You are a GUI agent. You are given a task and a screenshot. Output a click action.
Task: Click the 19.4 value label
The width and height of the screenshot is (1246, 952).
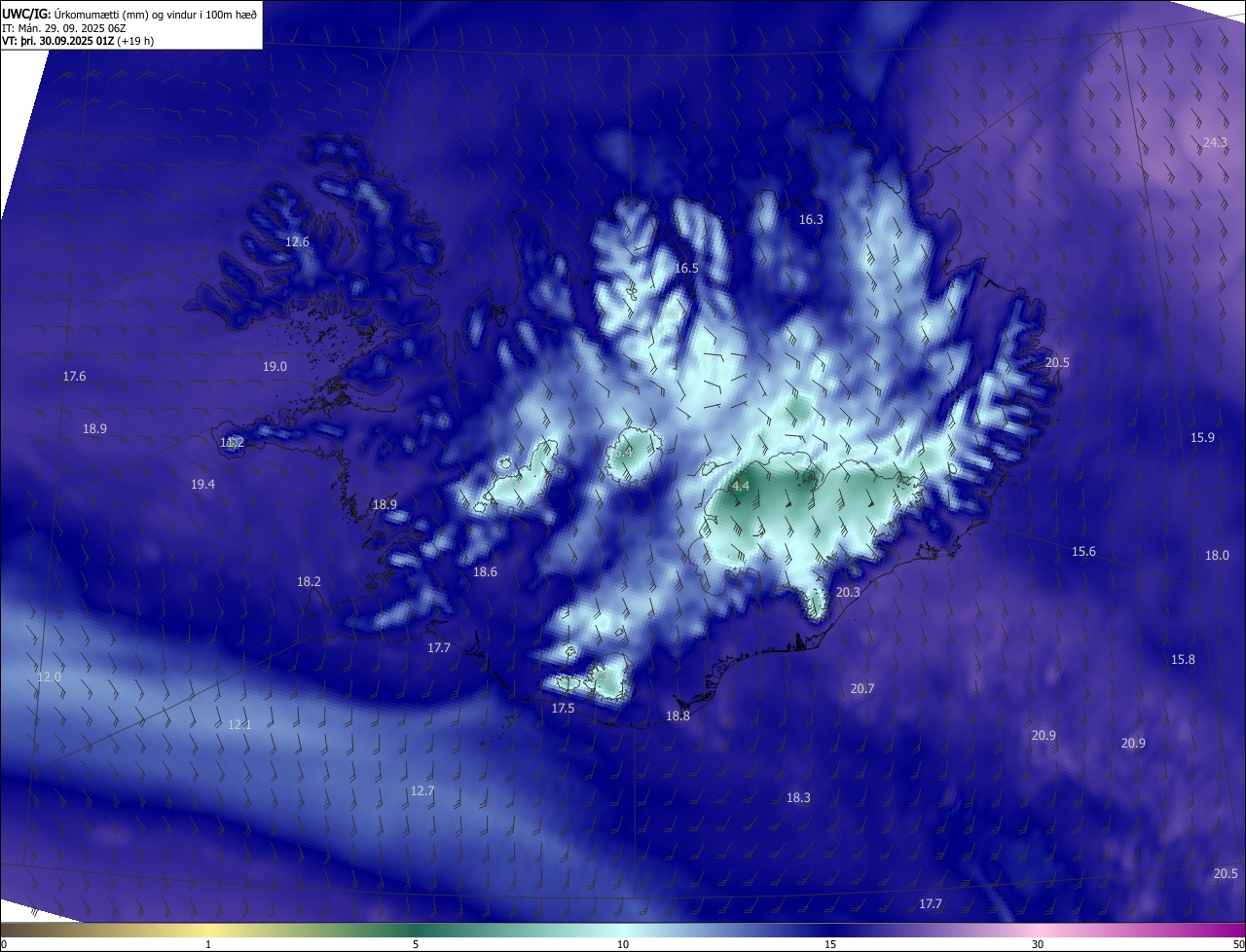pos(202,484)
